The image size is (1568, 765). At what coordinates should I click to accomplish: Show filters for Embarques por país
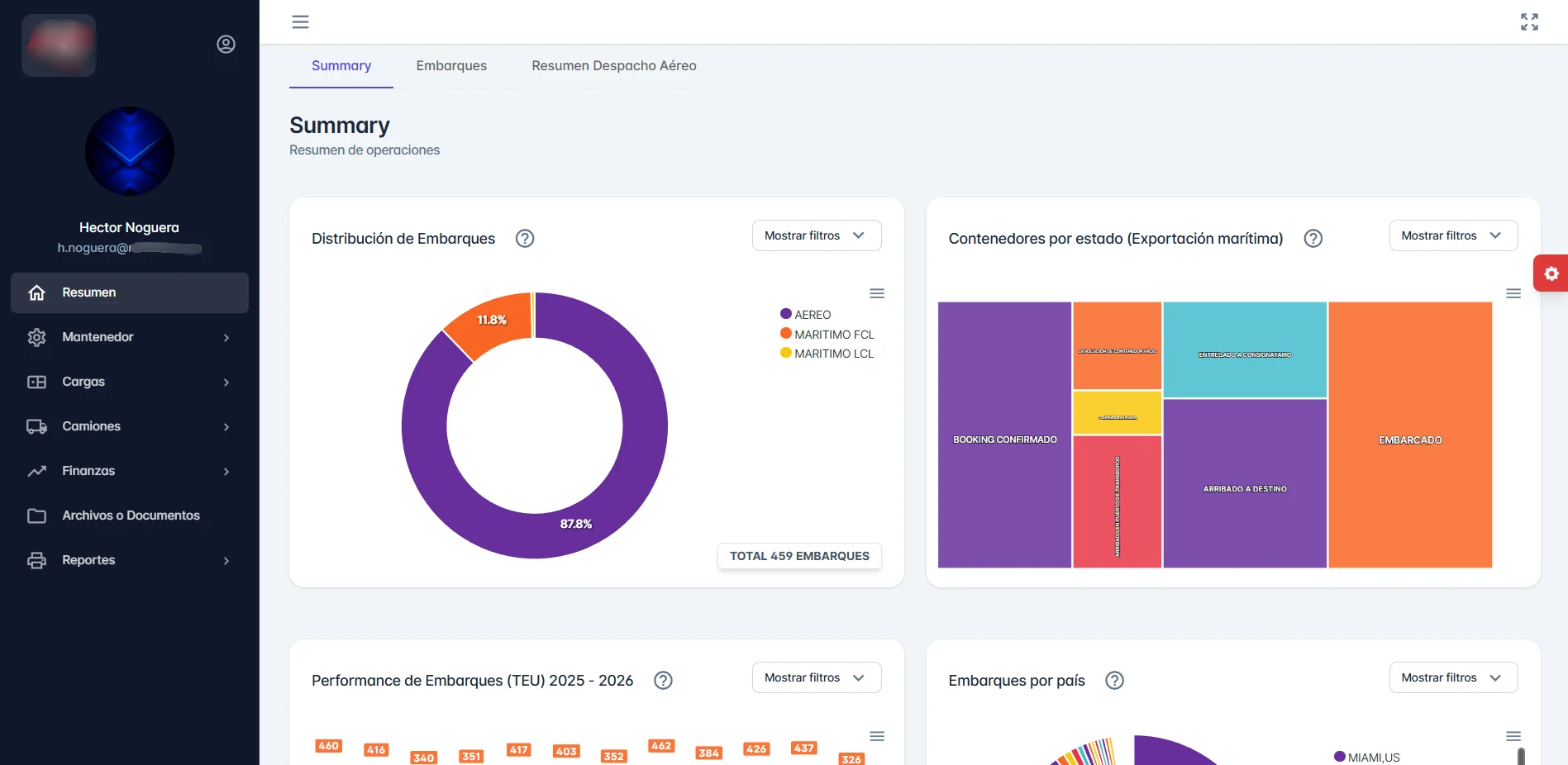1453,677
